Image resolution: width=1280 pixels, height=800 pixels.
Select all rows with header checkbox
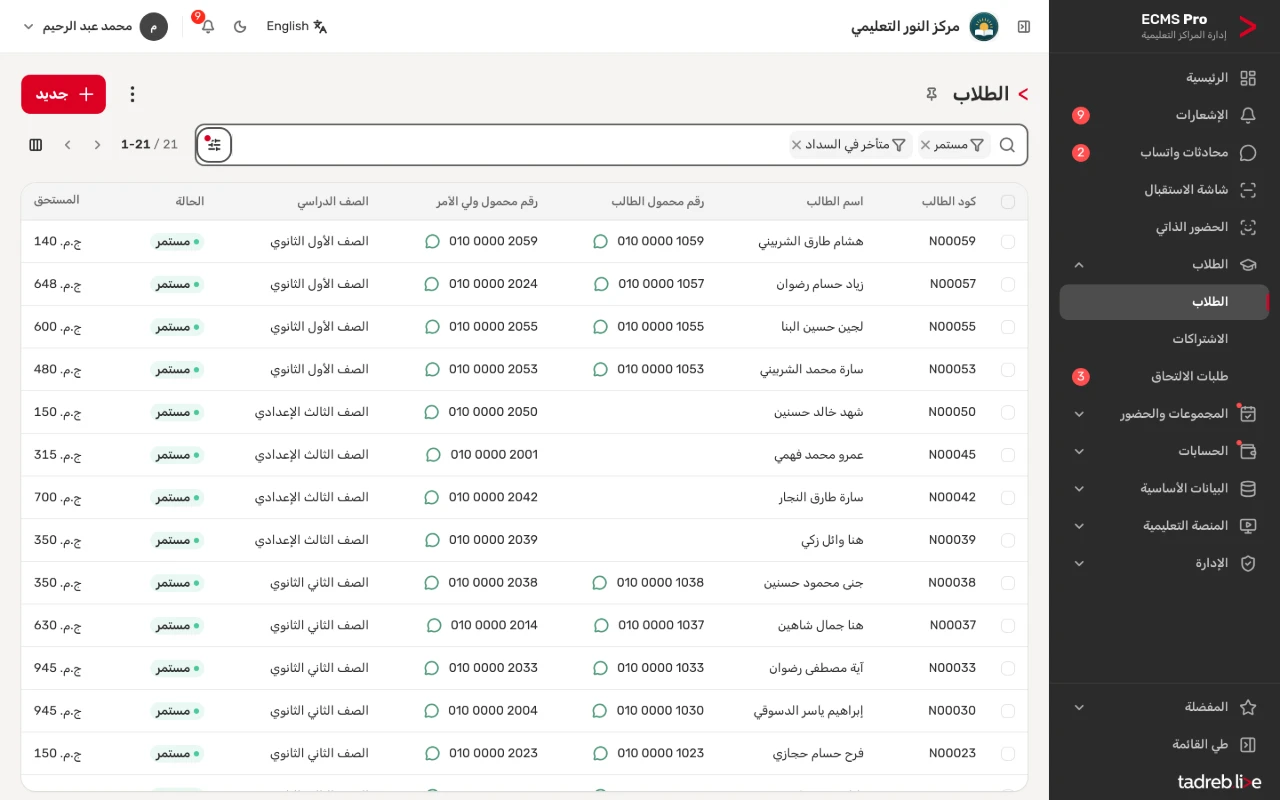(x=1007, y=202)
